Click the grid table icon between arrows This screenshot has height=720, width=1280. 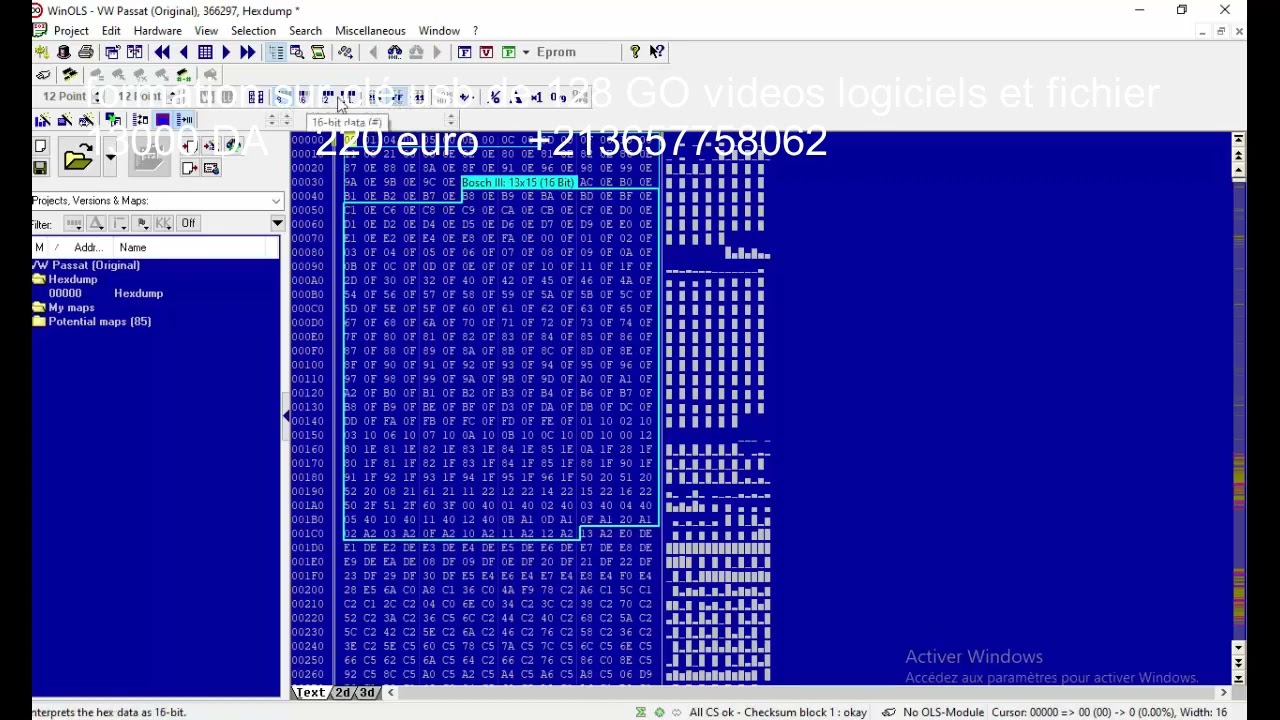[205, 52]
